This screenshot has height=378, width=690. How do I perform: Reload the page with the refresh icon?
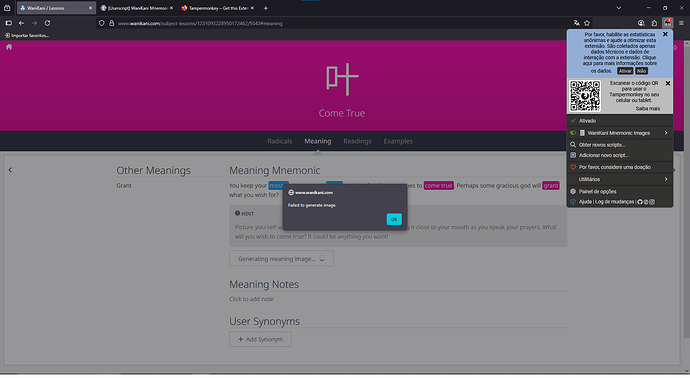tap(47, 23)
